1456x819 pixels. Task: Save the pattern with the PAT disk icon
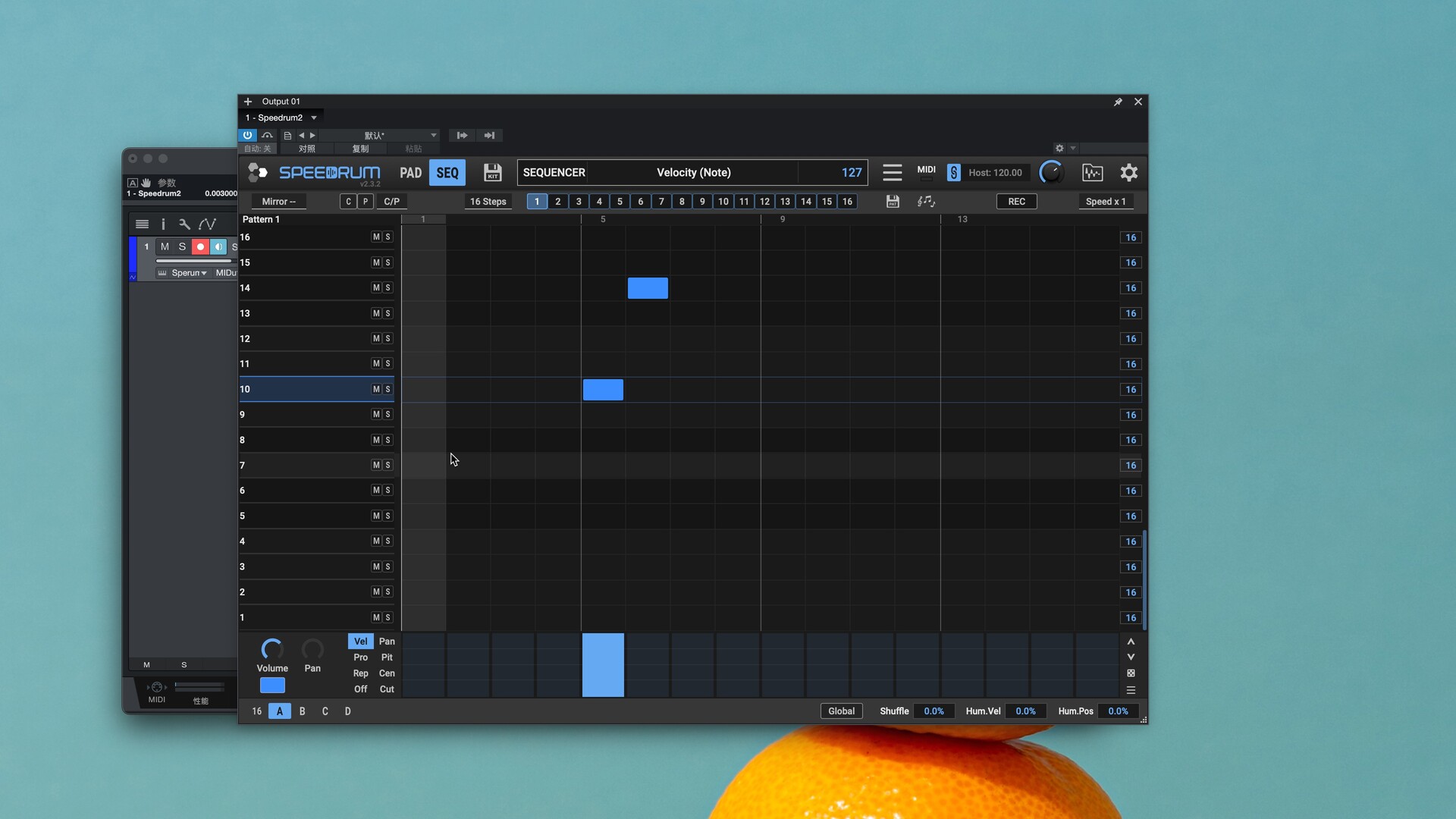tap(893, 202)
